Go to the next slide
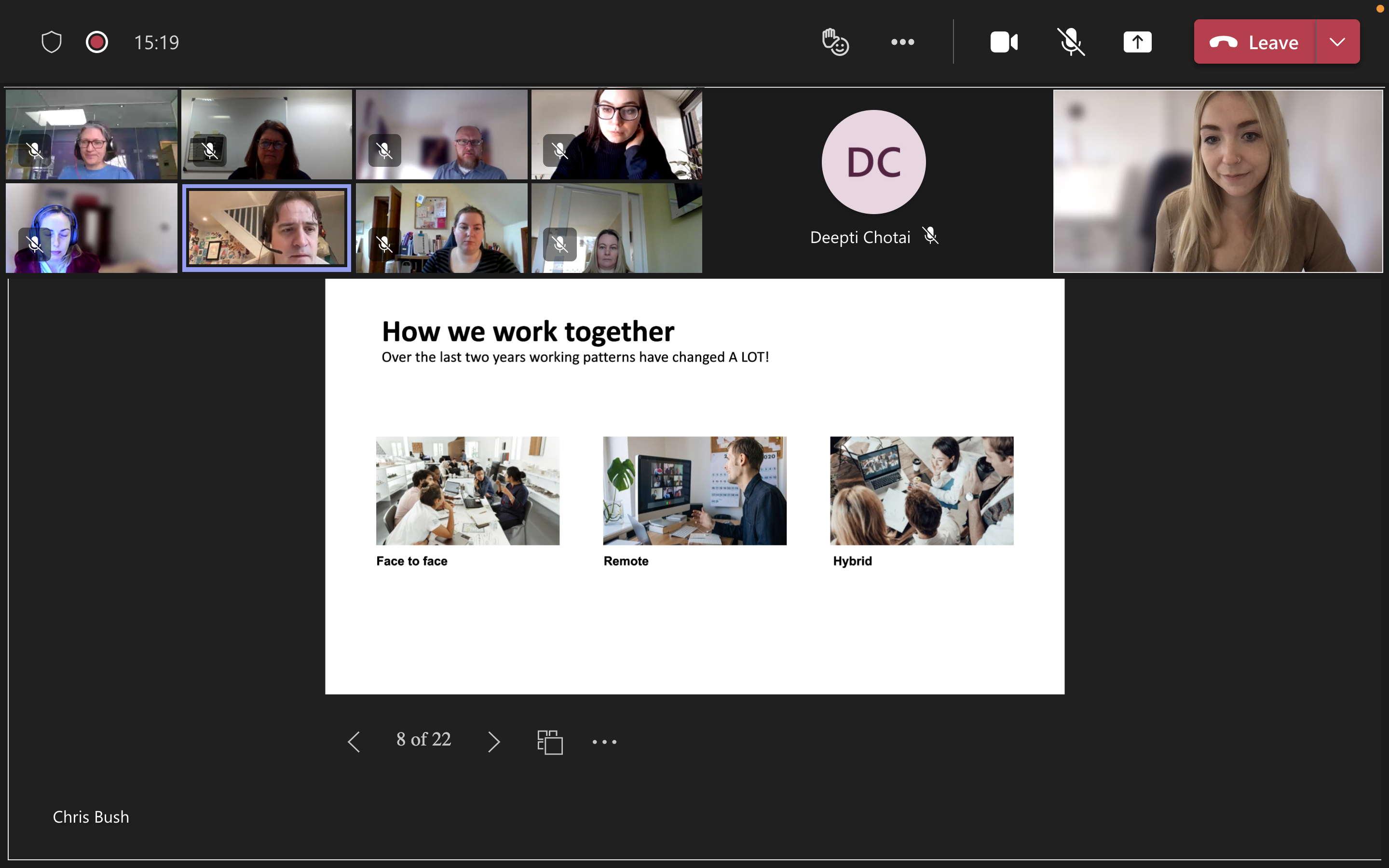The image size is (1389, 868). (x=493, y=742)
